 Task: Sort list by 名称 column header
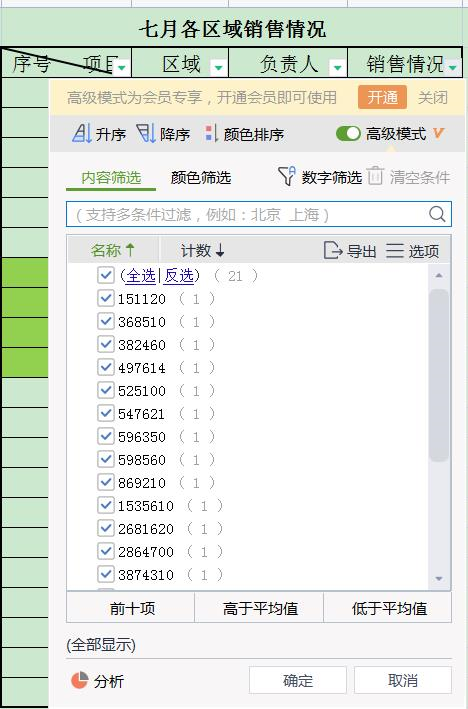click(113, 250)
